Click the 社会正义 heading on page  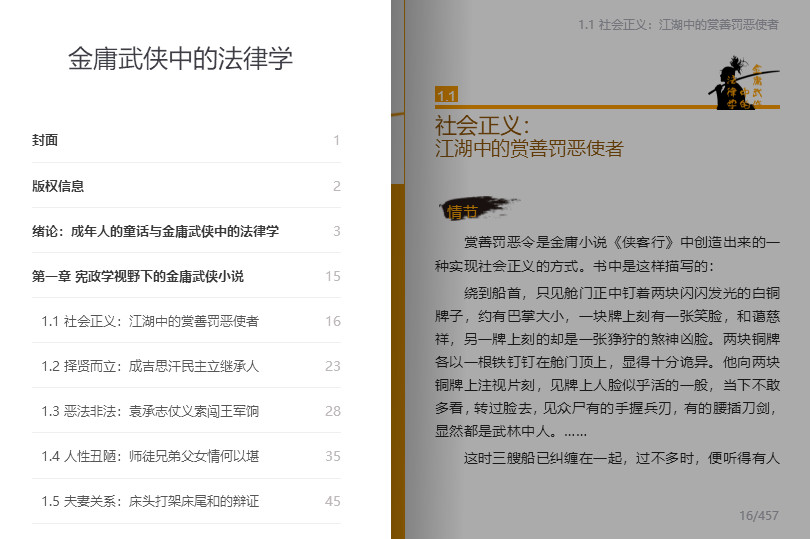481,126
